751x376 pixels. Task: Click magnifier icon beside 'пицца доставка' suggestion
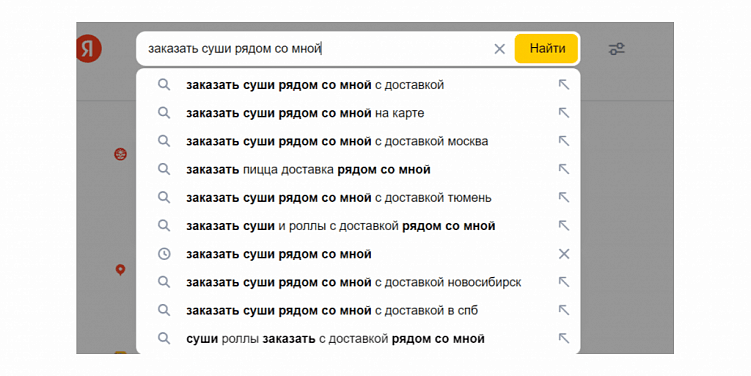[x=164, y=169]
